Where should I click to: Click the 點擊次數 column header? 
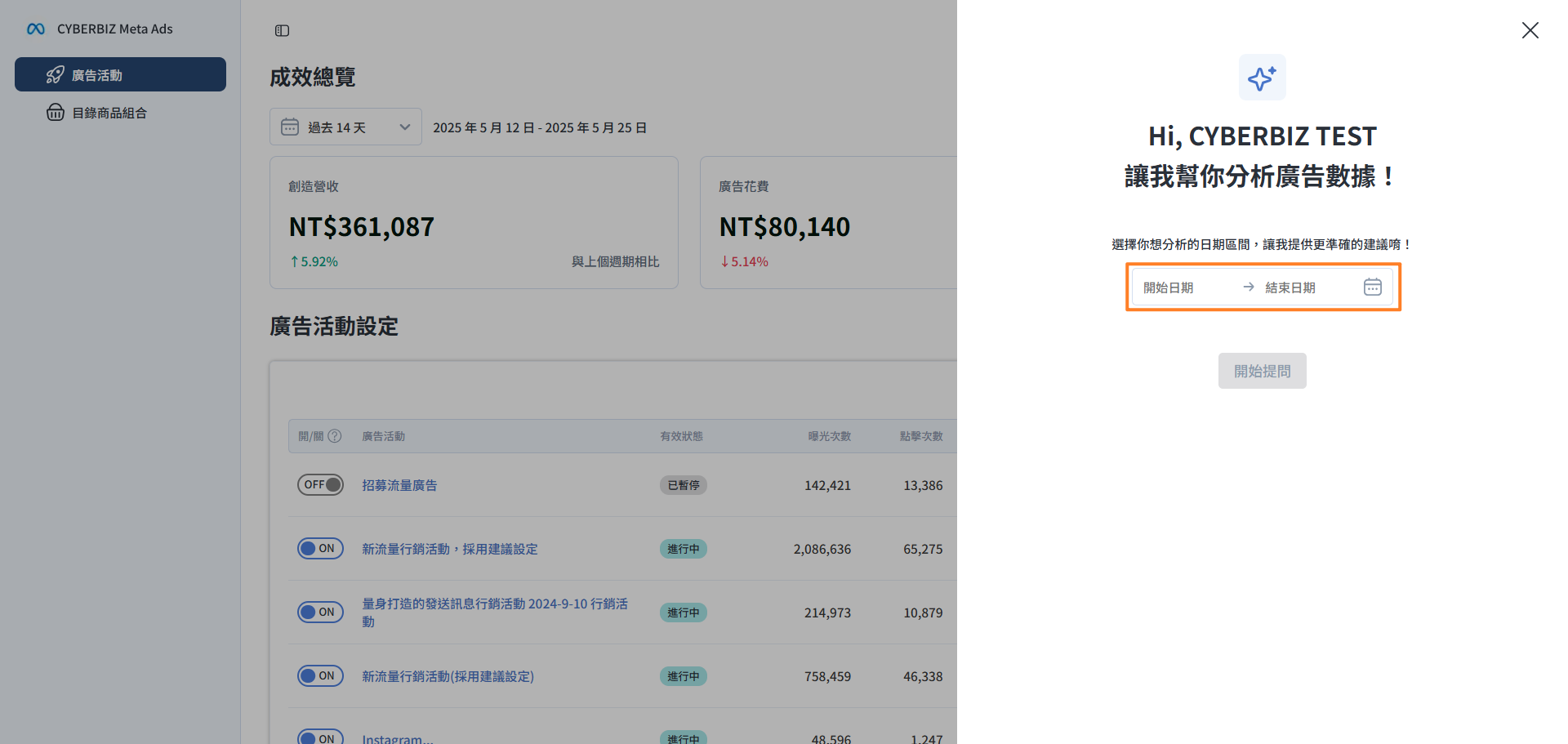click(x=921, y=436)
